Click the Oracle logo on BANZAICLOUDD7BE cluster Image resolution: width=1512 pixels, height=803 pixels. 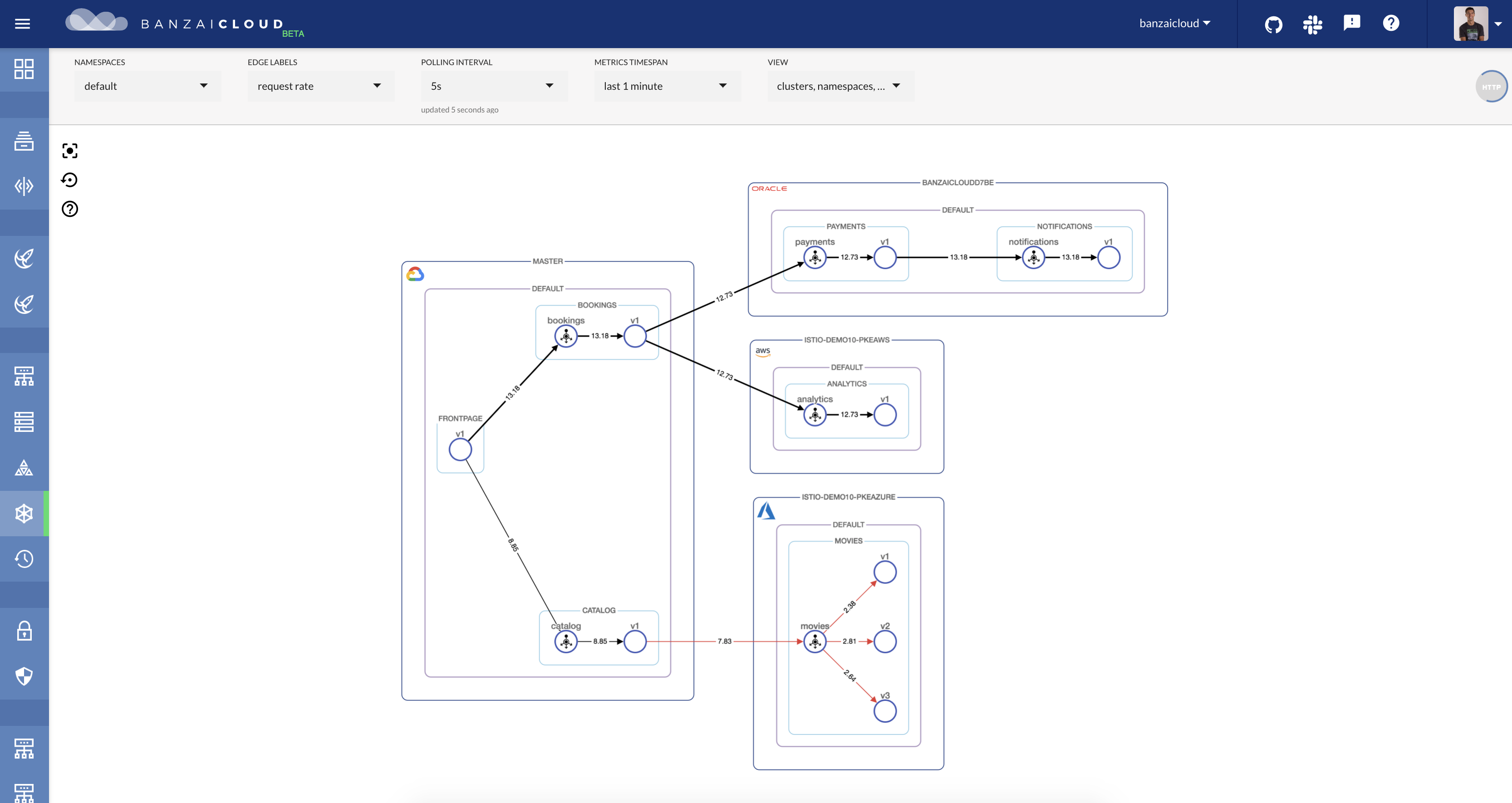click(x=769, y=188)
